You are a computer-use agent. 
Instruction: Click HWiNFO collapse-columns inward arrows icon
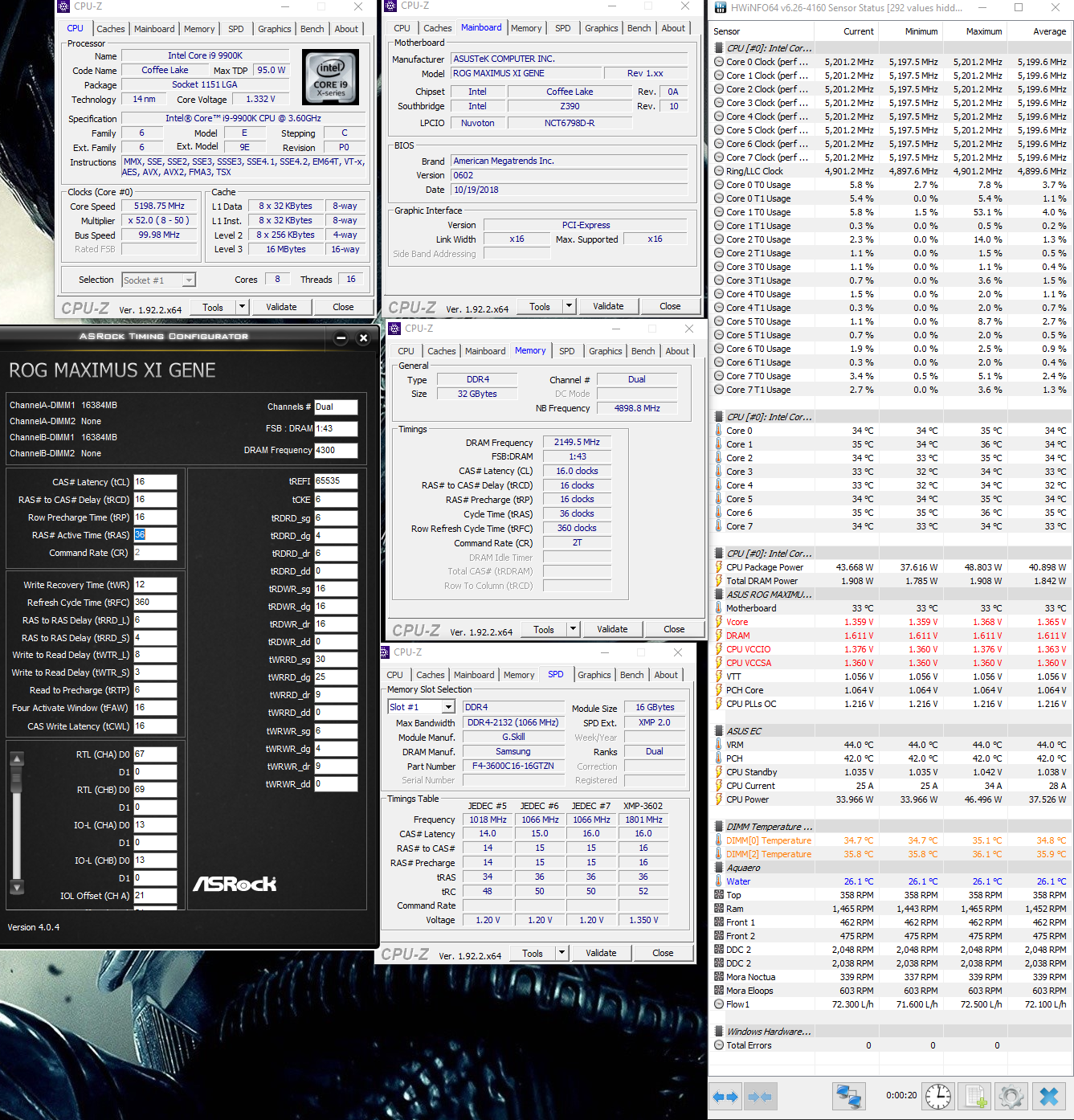click(759, 1097)
